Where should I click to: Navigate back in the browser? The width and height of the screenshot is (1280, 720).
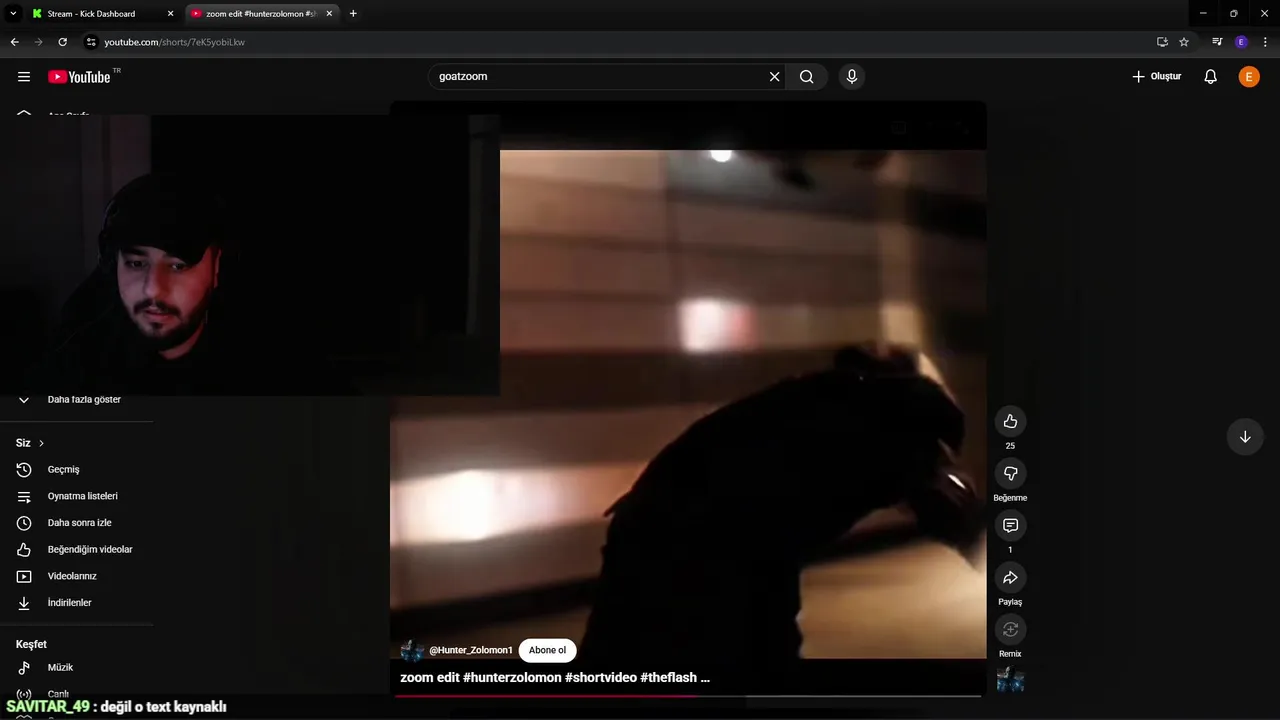[x=14, y=42]
